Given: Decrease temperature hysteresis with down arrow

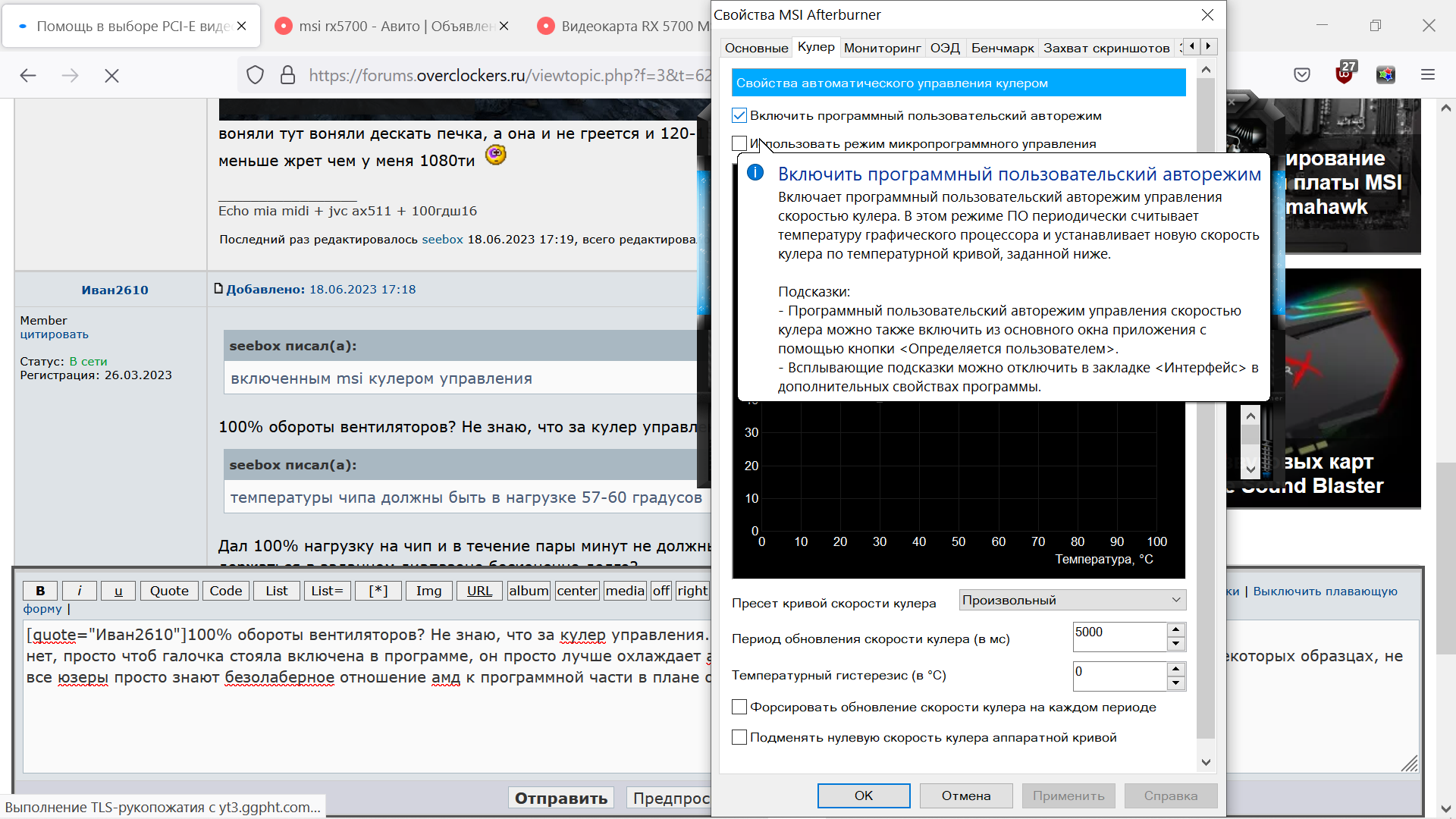Looking at the screenshot, I should click(x=1175, y=683).
